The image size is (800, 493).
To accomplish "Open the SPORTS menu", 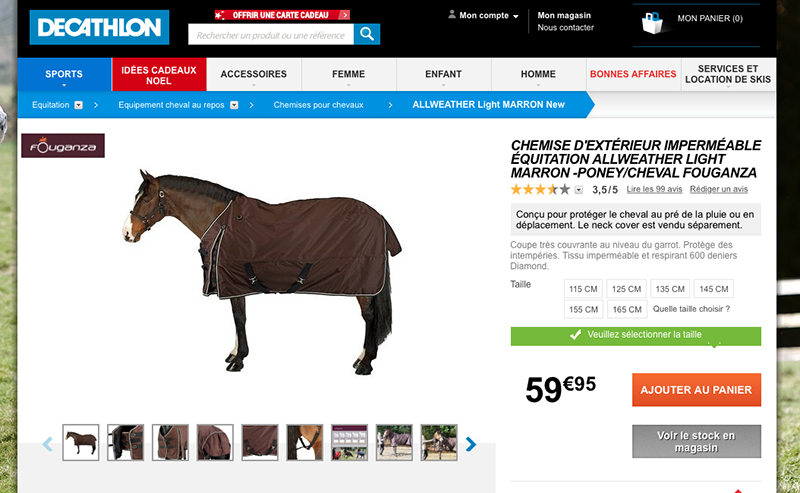I will pos(64,75).
